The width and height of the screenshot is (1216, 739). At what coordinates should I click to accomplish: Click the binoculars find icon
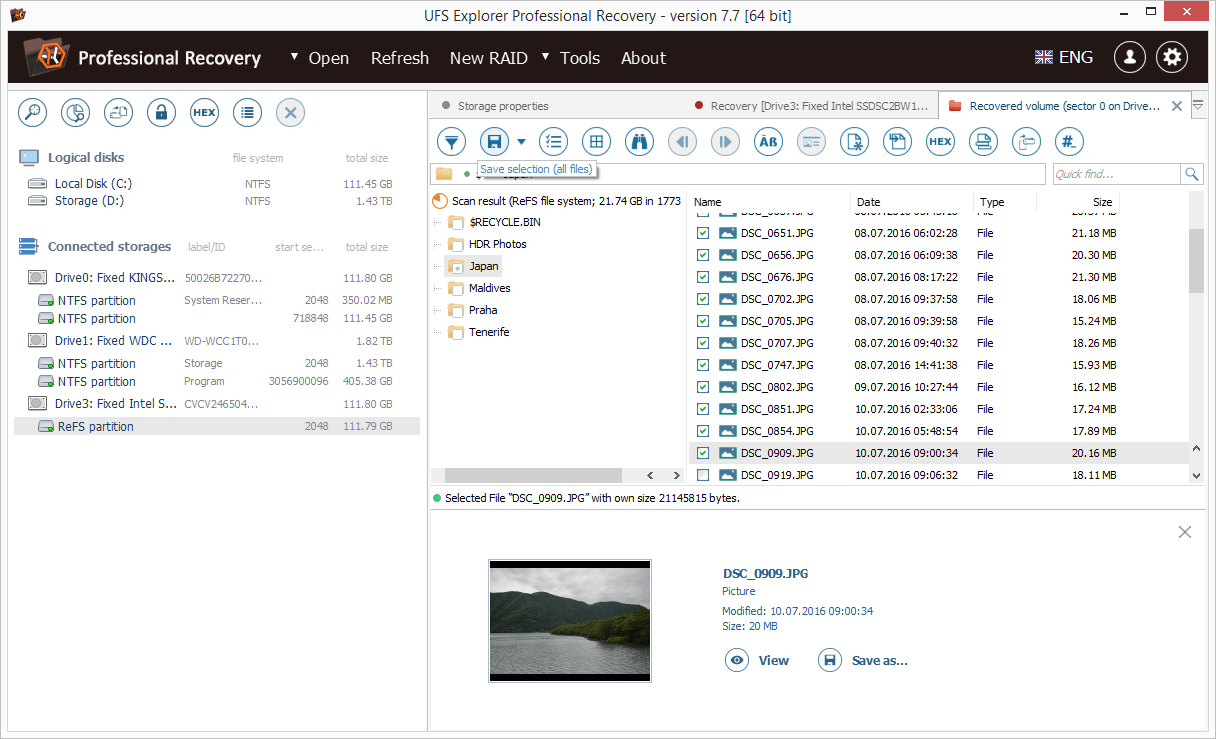tap(639, 142)
